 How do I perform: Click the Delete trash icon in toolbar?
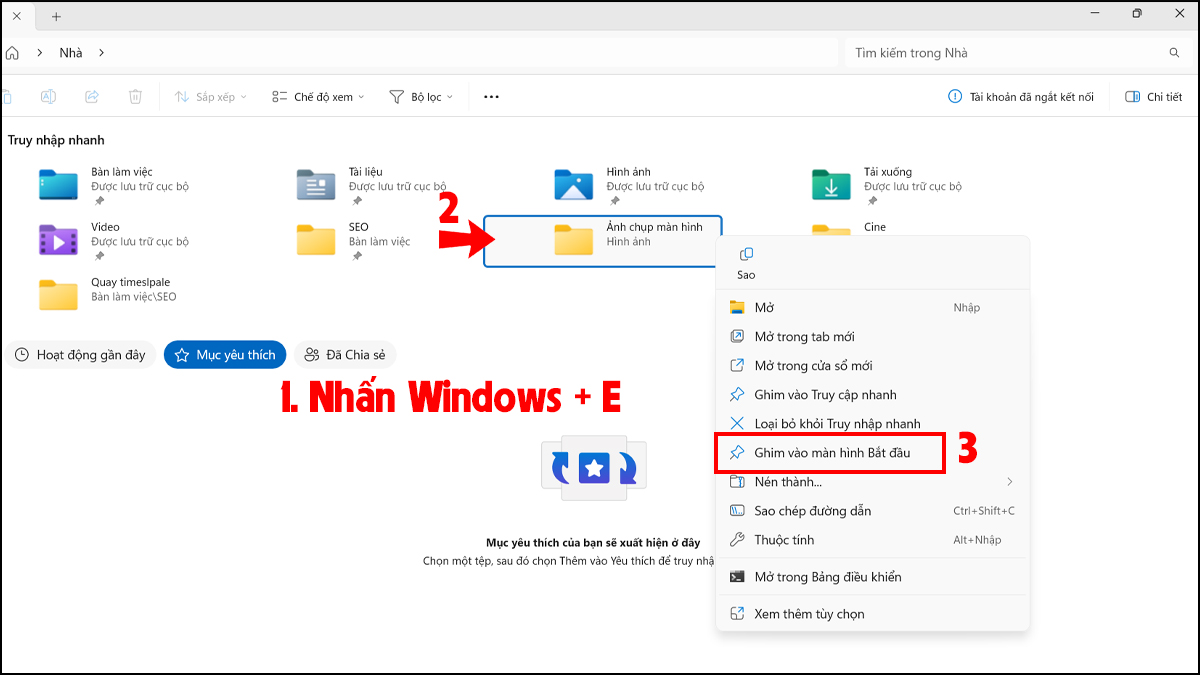tap(135, 97)
